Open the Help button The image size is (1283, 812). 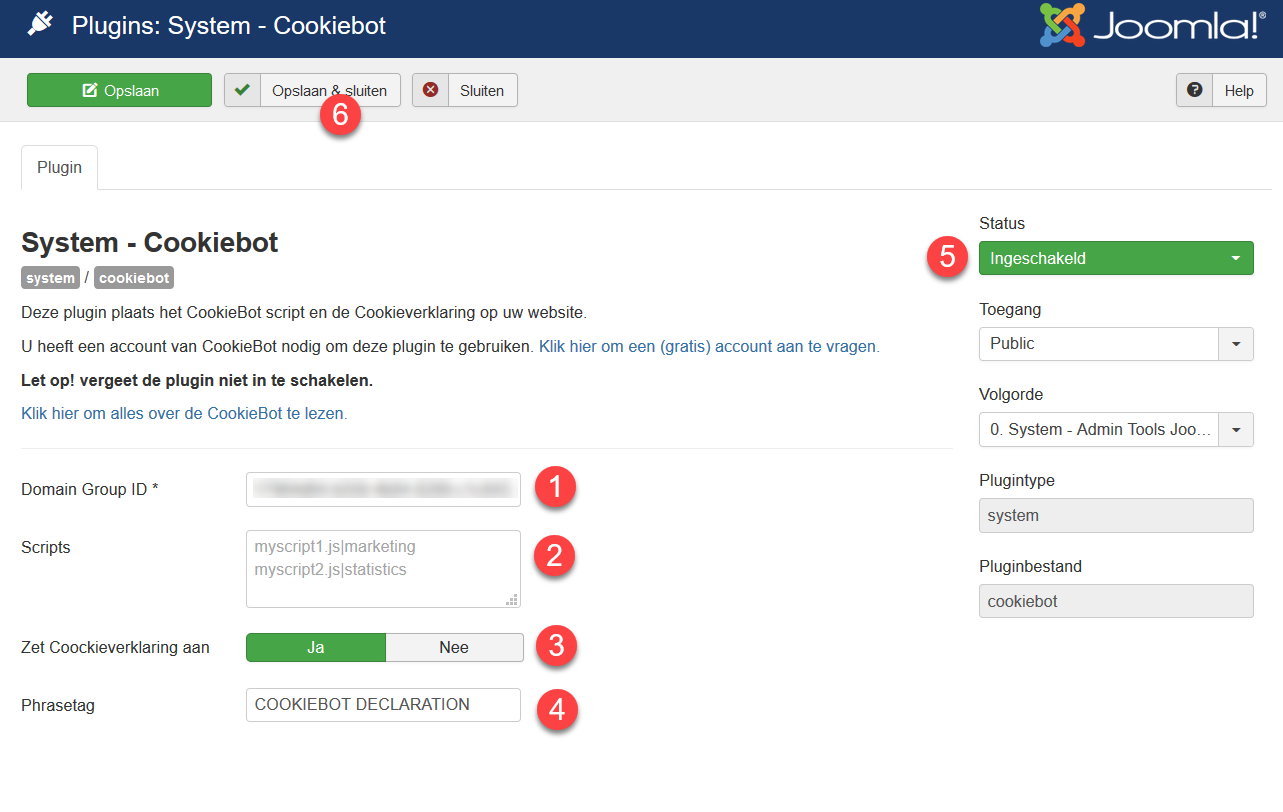click(1221, 90)
